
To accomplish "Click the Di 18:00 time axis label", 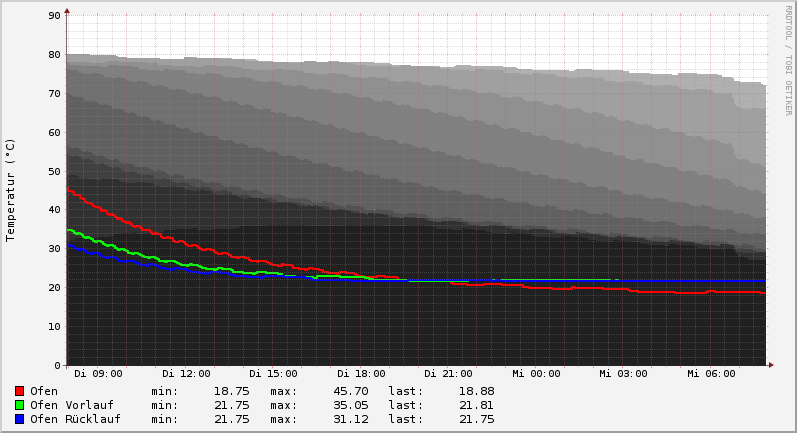I will click(x=361, y=374).
